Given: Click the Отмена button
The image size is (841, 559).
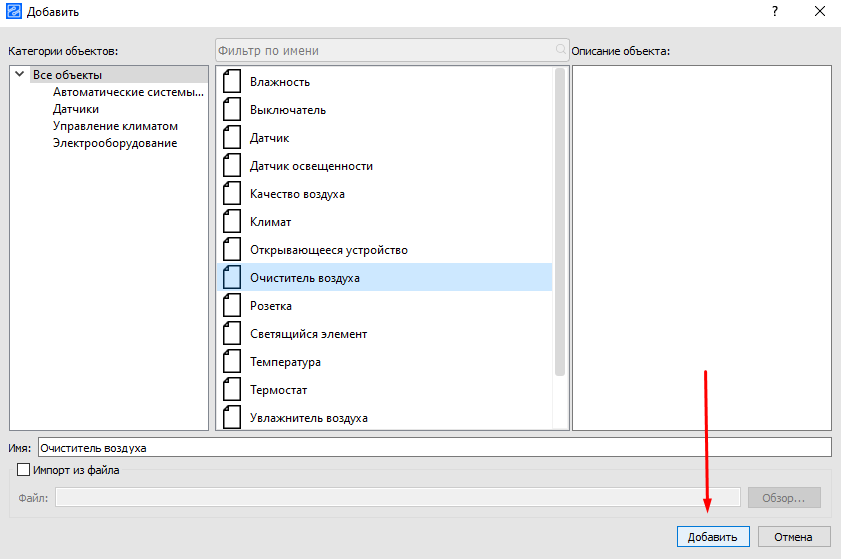Looking at the screenshot, I should click(x=794, y=537).
